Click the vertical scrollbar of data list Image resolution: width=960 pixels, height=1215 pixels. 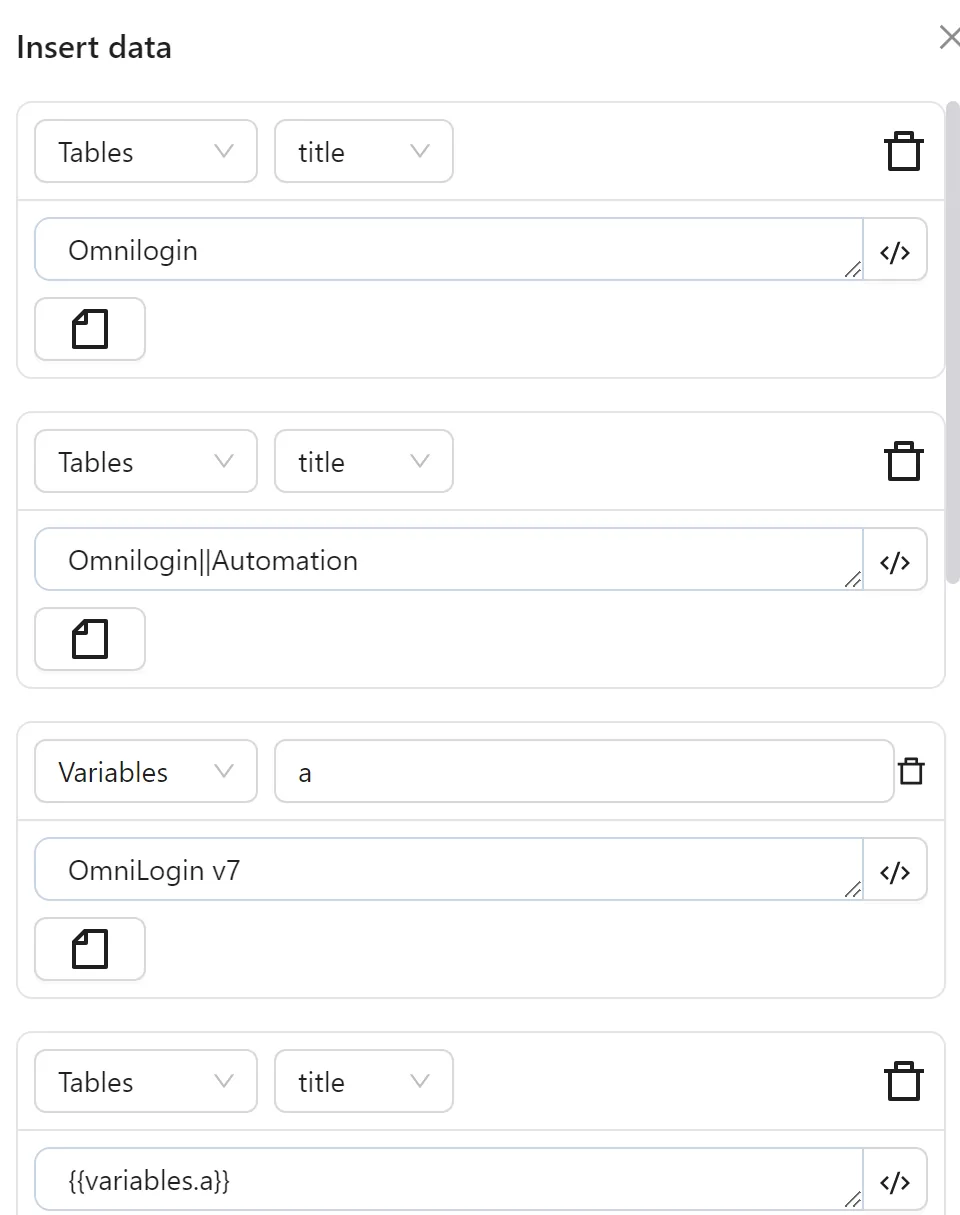952,300
